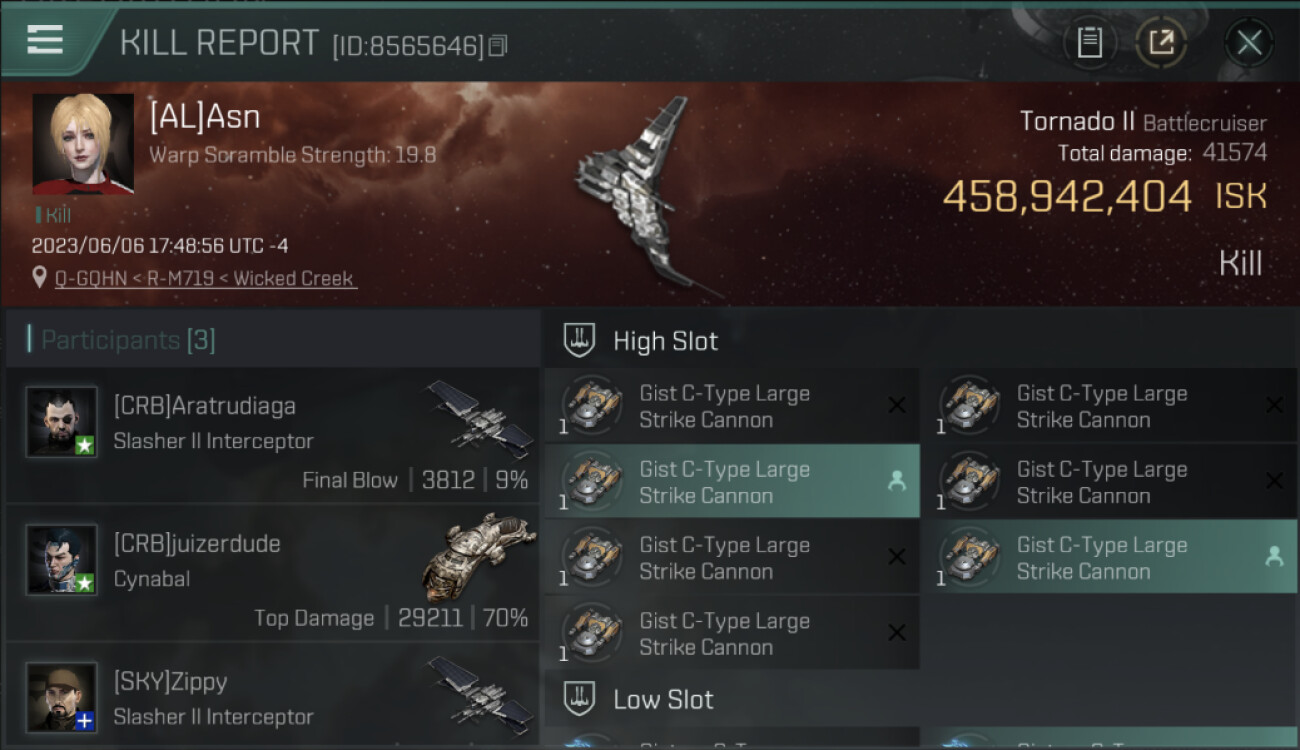Viewport: 1300px width, 750px height.
Task: Open the clipboard notes icon
Action: [x=1089, y=43]
